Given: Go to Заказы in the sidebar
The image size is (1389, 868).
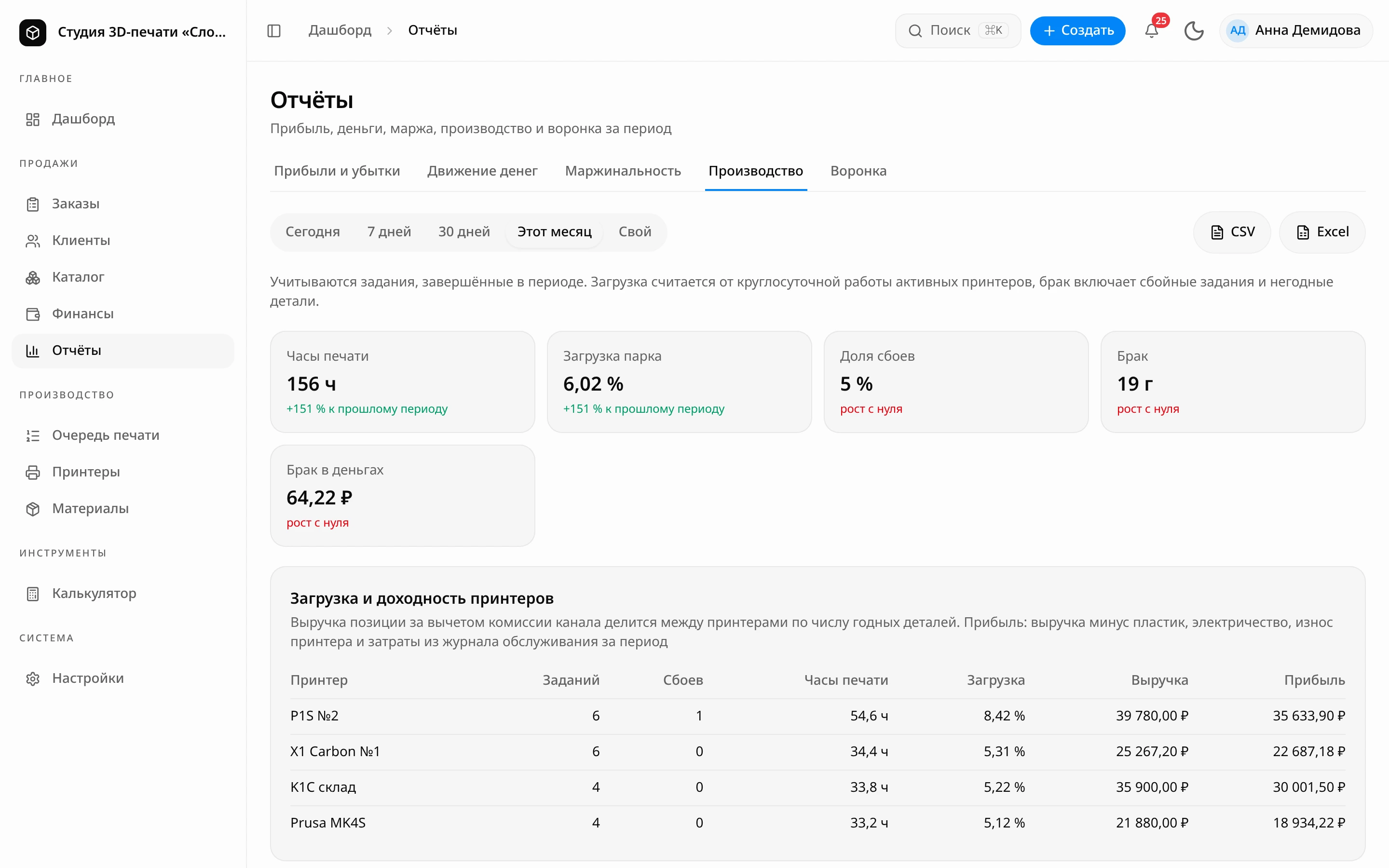Looking at the screenshot, I should tap(123, 204).
